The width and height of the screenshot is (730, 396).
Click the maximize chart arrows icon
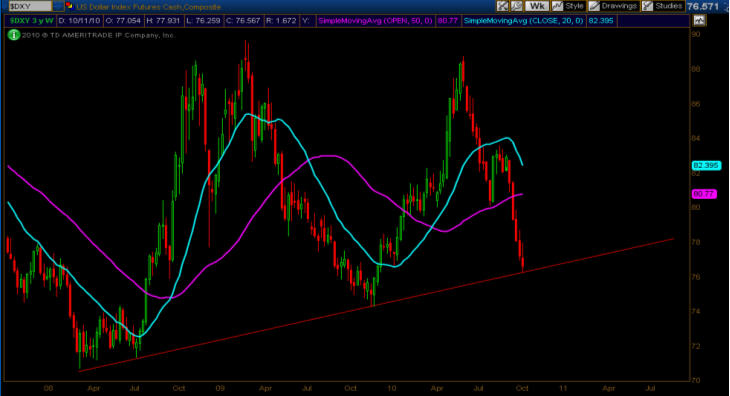(502, 6)
